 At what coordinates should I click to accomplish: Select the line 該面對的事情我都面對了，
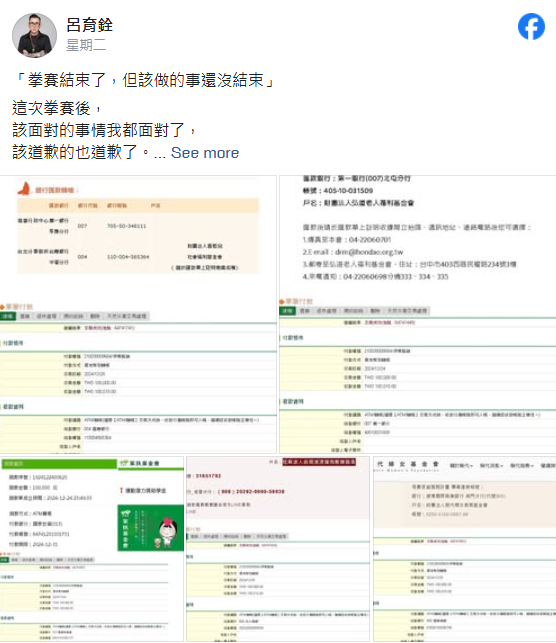pyautogui.click(x=105, y=130)
